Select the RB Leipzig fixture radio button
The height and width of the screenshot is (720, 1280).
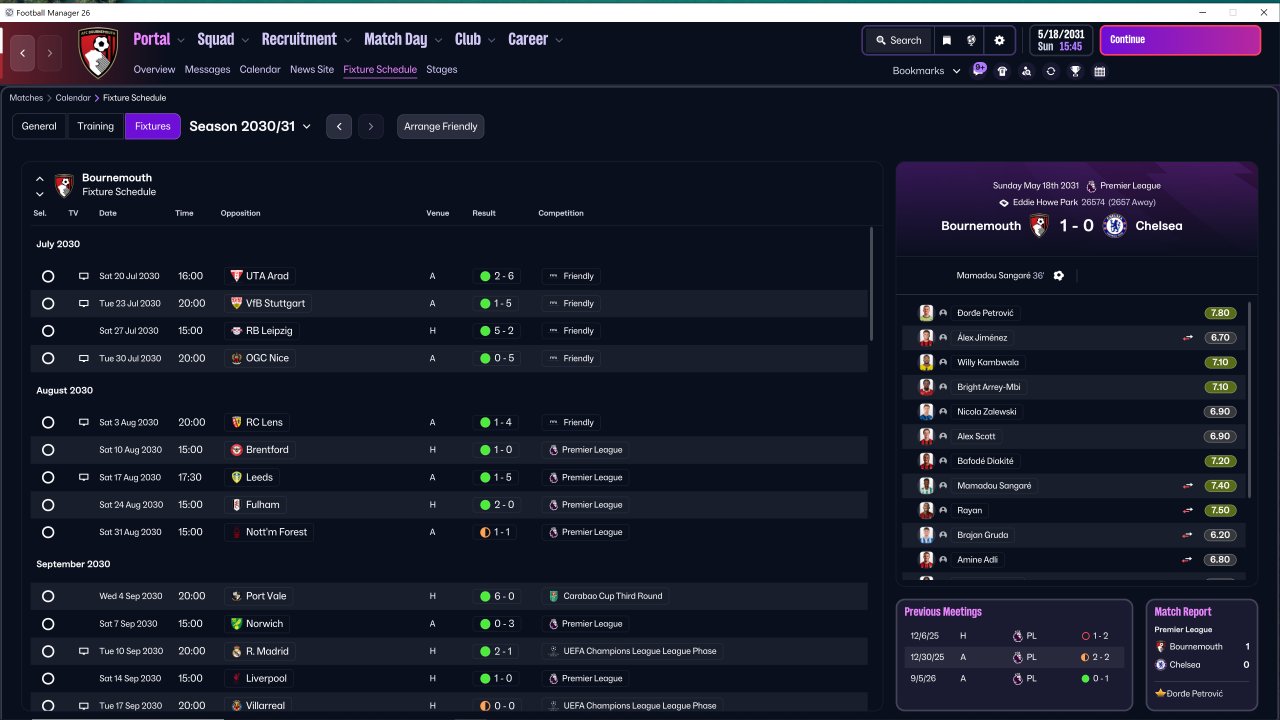47,331
